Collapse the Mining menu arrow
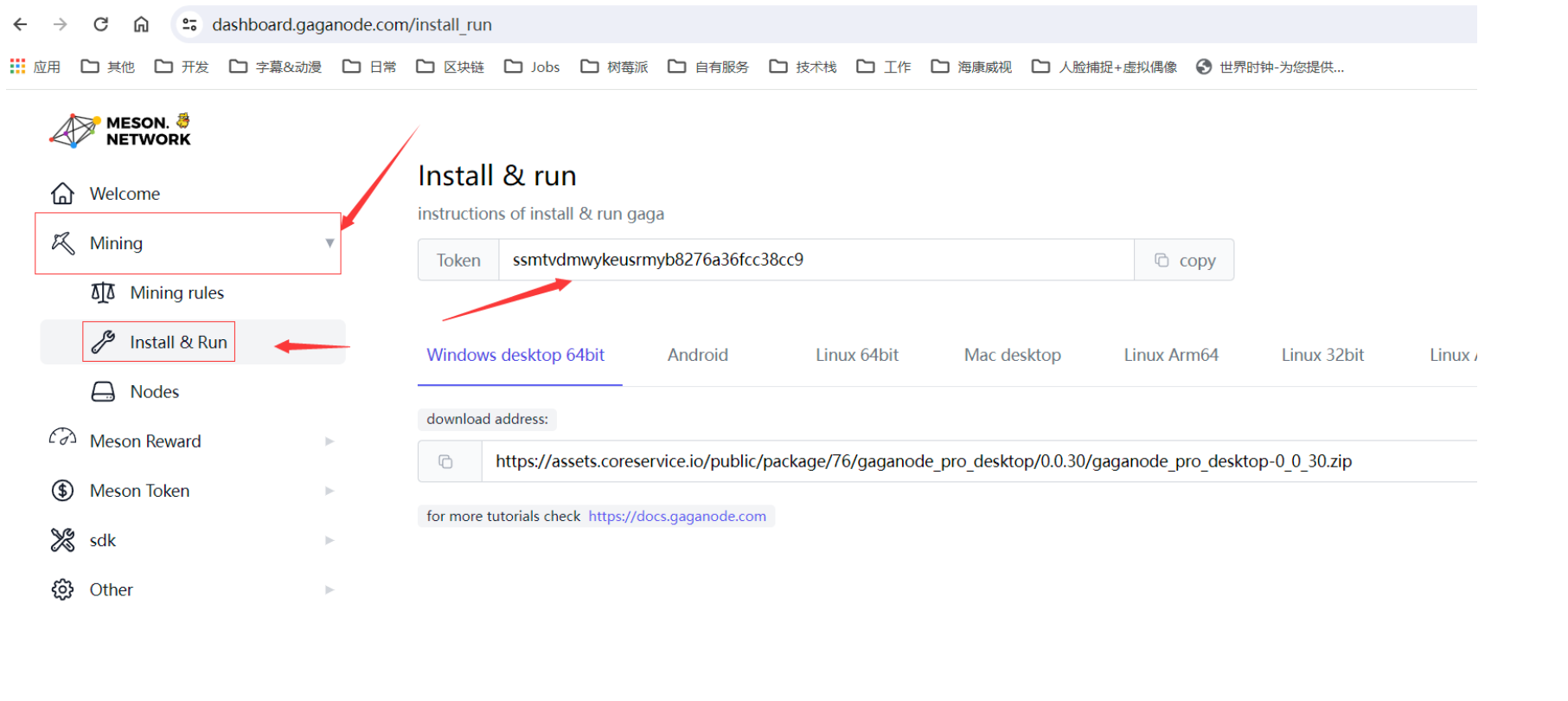1568x701 pixels. pyautogui.click(x=330, y=243)
